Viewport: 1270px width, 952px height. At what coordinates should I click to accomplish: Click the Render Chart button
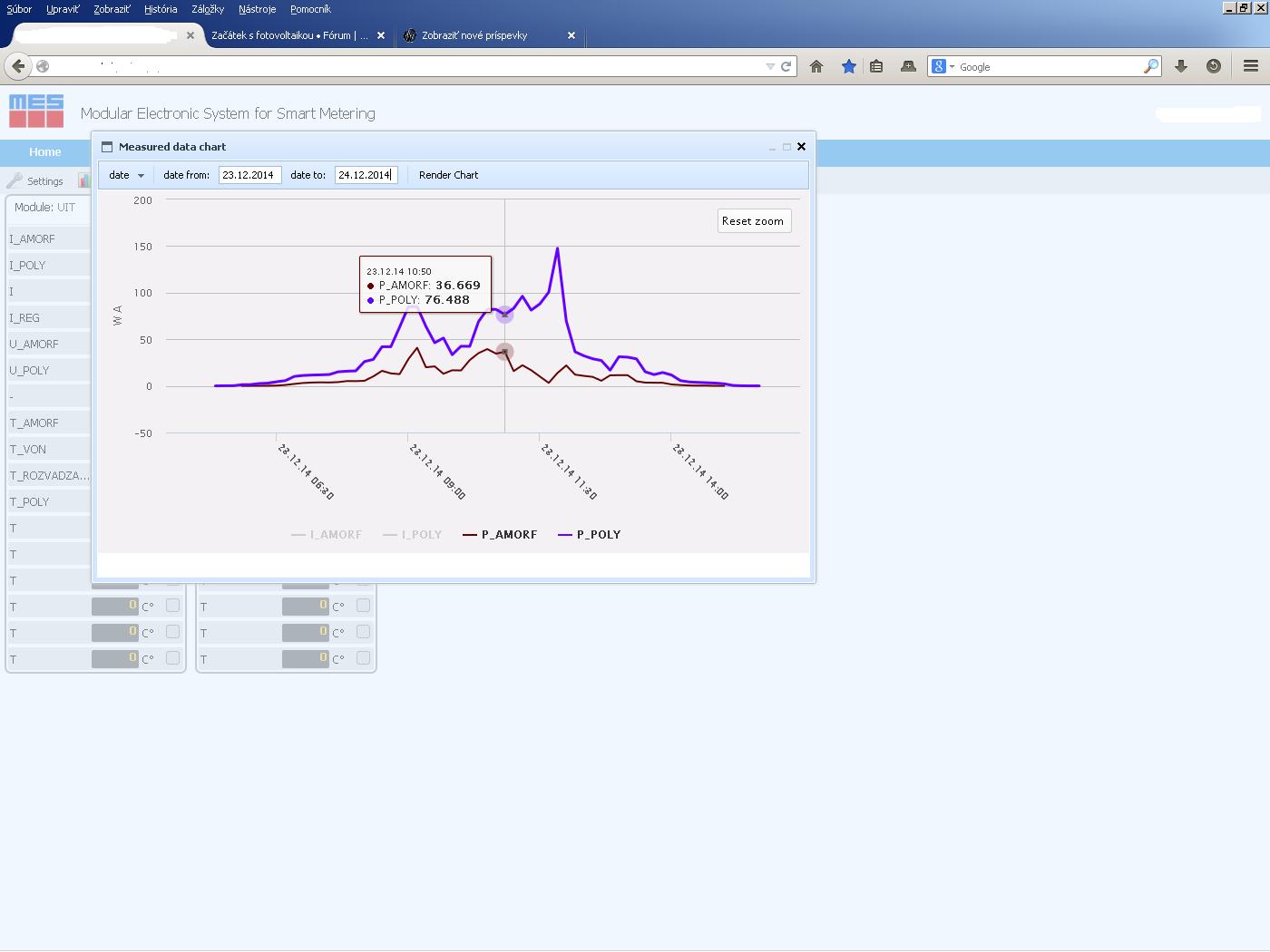[x=448, y=175]
